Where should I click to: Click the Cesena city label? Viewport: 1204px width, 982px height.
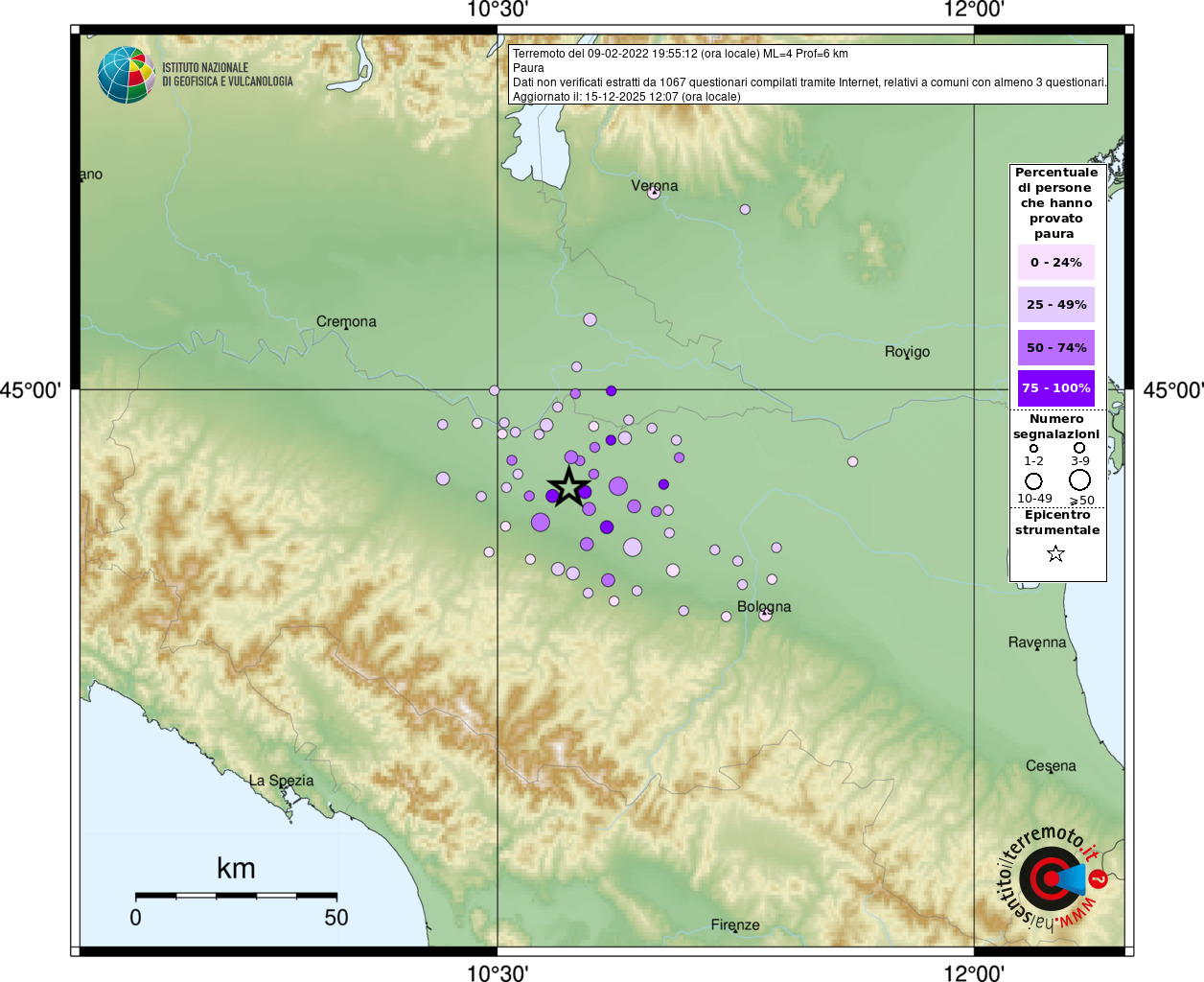(x=1051, y=765)
